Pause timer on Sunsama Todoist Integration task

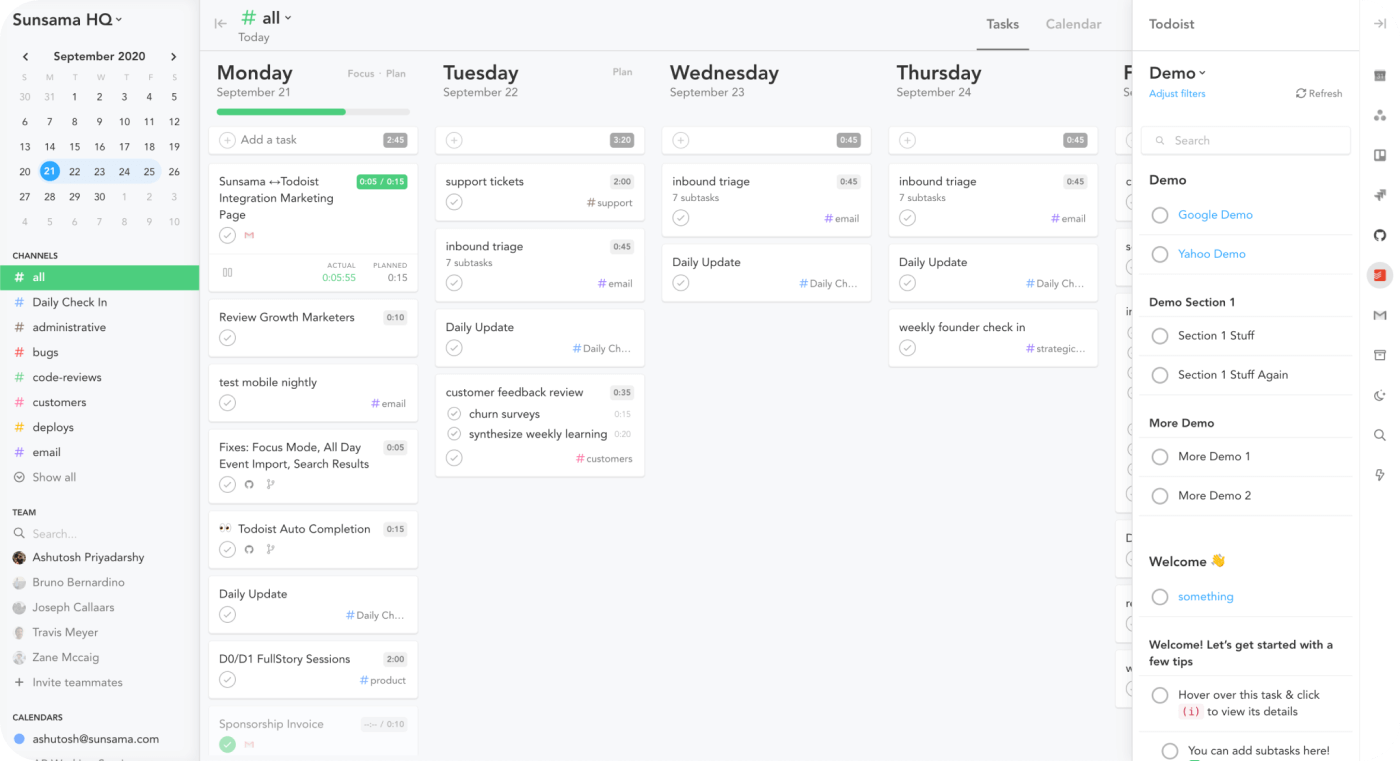pos(228,272)
